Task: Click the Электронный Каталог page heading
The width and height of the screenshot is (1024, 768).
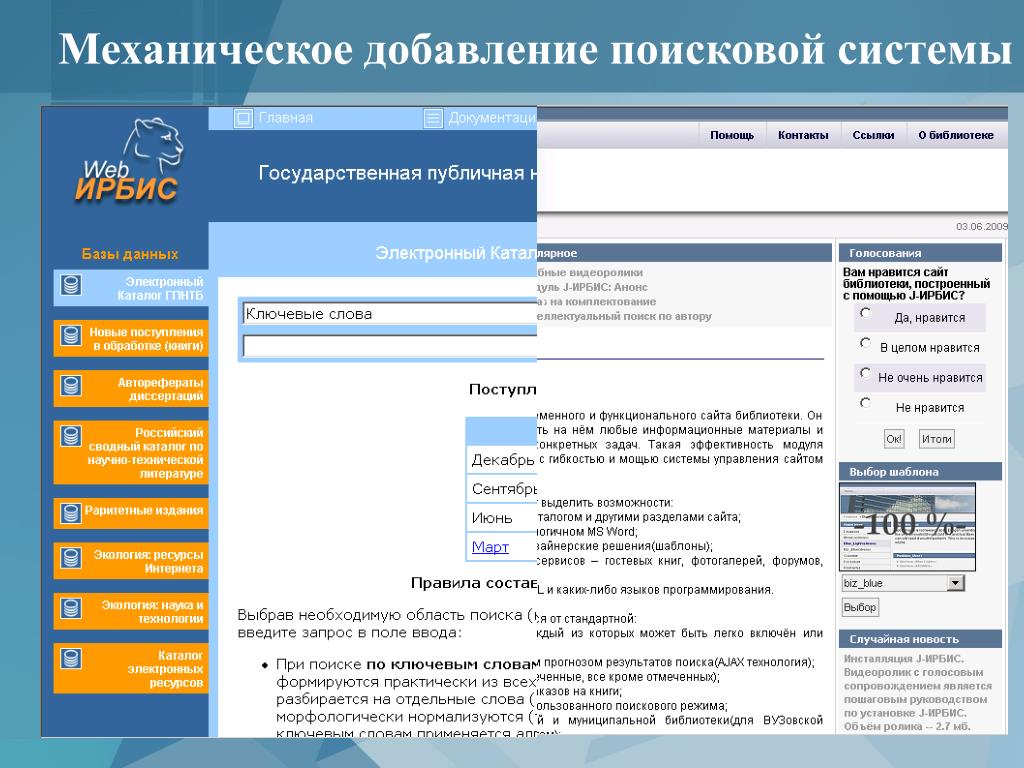Action: [456, 253]
